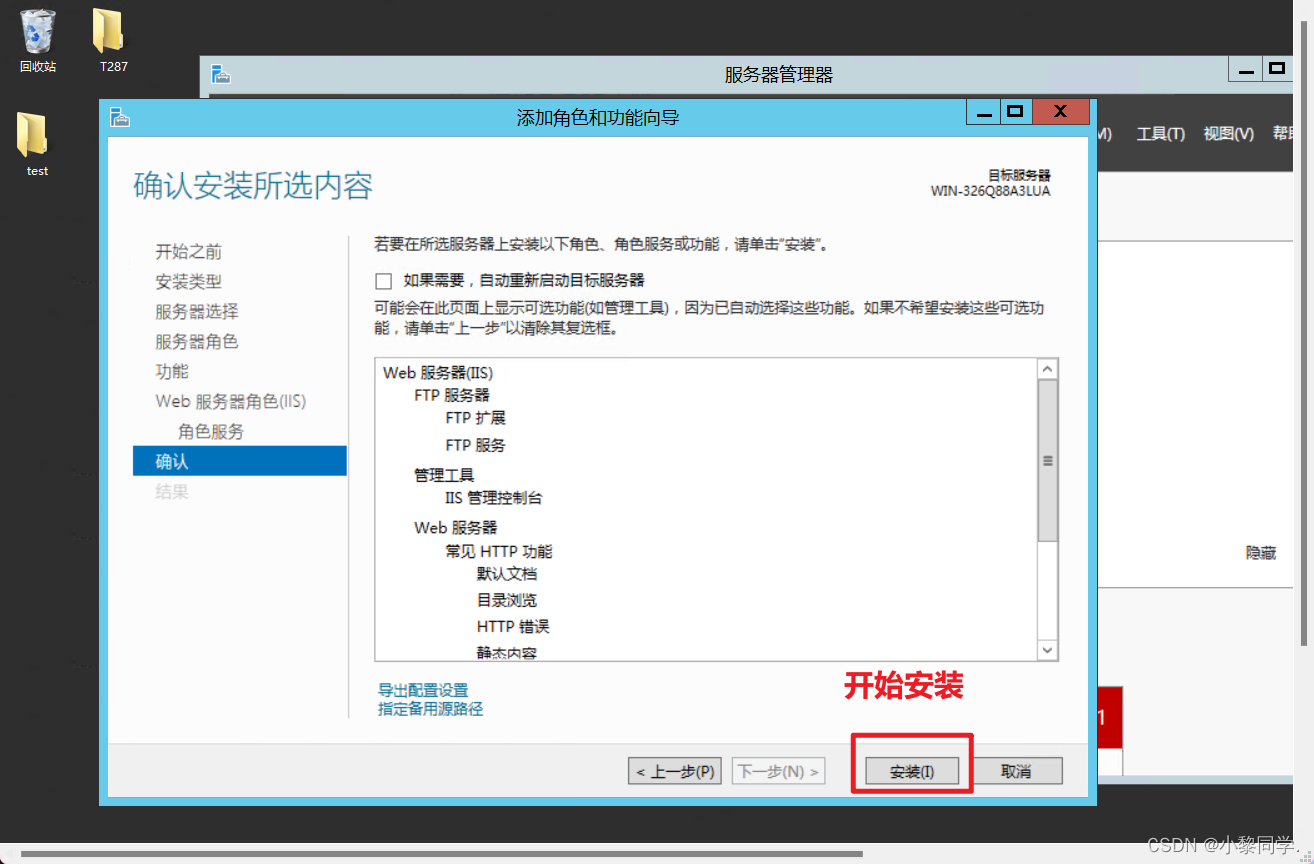This screenshot has height=864, width=1314.
Task: Click the Cancel (取消) button
Action: (x=1016, y=771)
